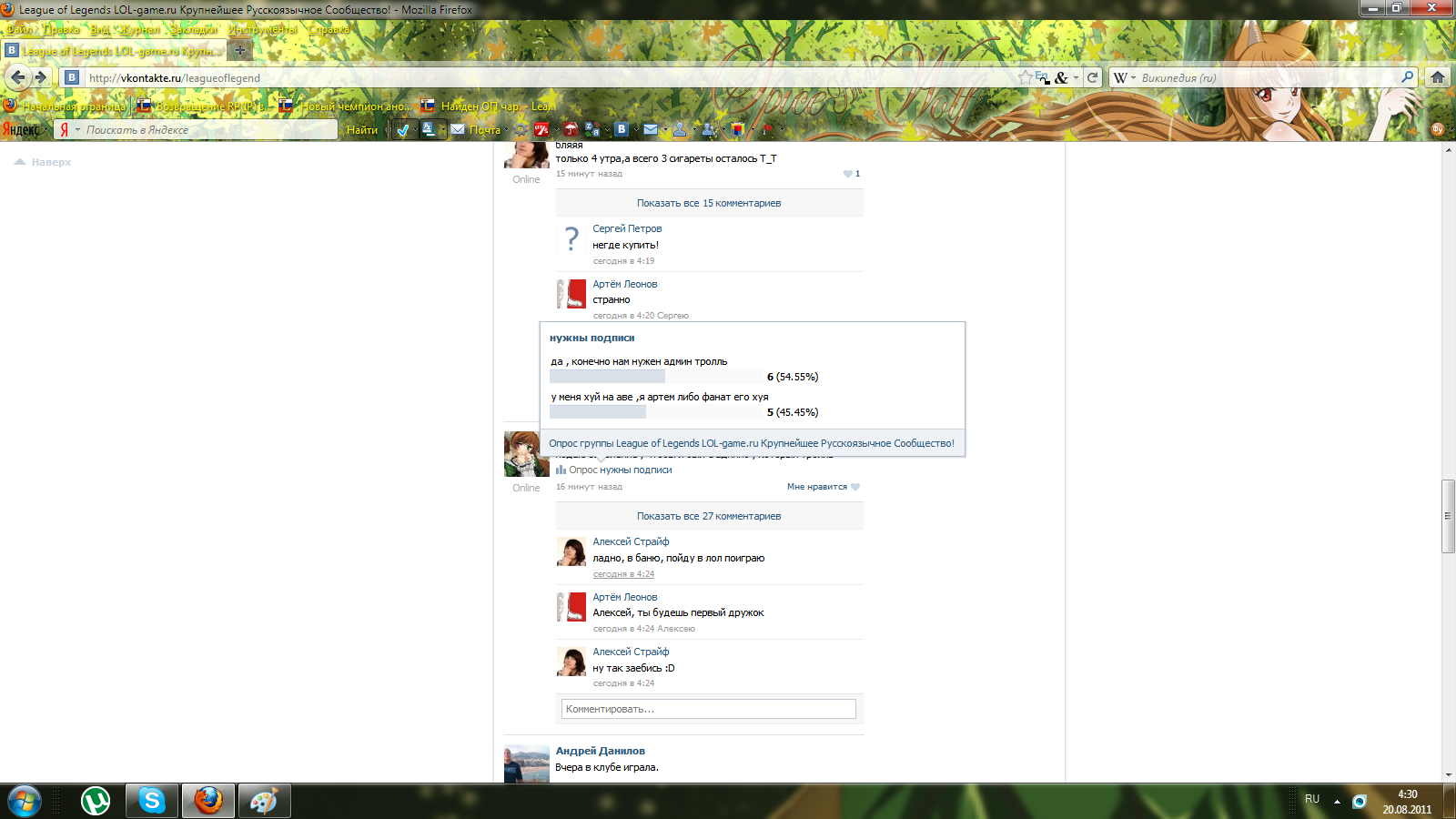Open Сергей Петров's profile link
The height and width of the screenshot is (819, 1456).
pos(627,228)
